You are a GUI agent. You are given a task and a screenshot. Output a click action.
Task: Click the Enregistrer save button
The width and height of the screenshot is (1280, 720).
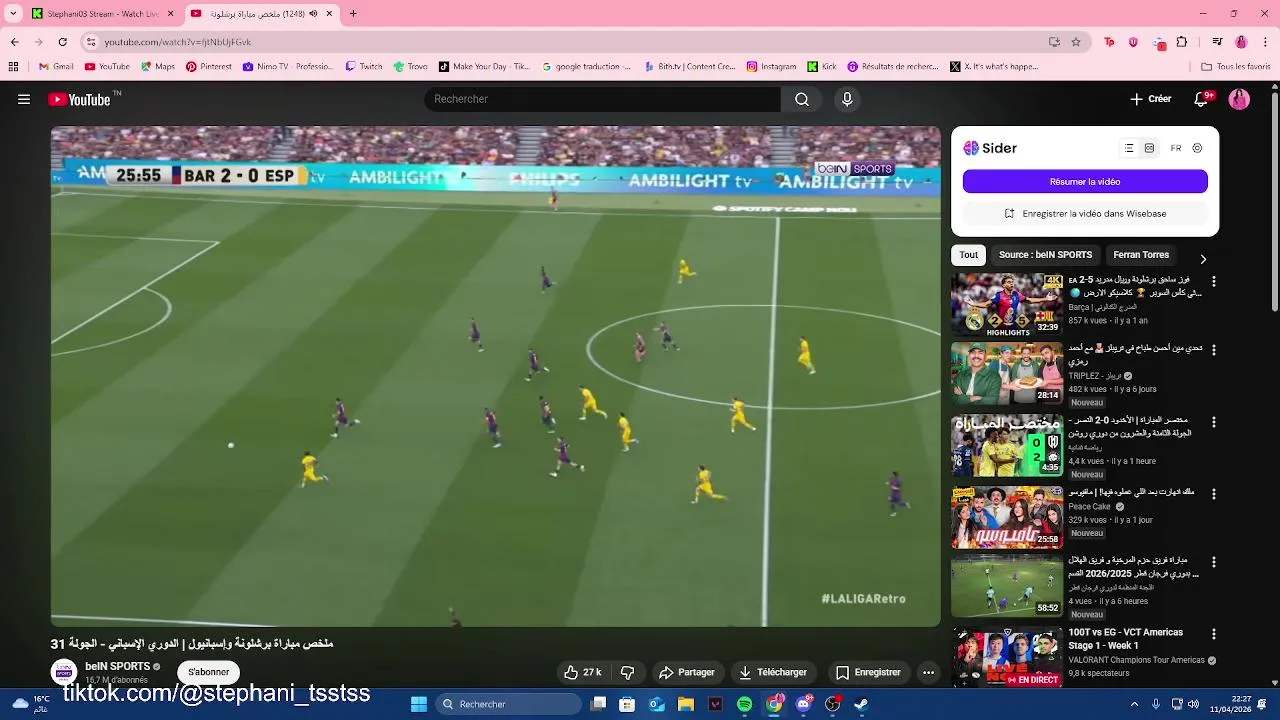tap(868, 672)
